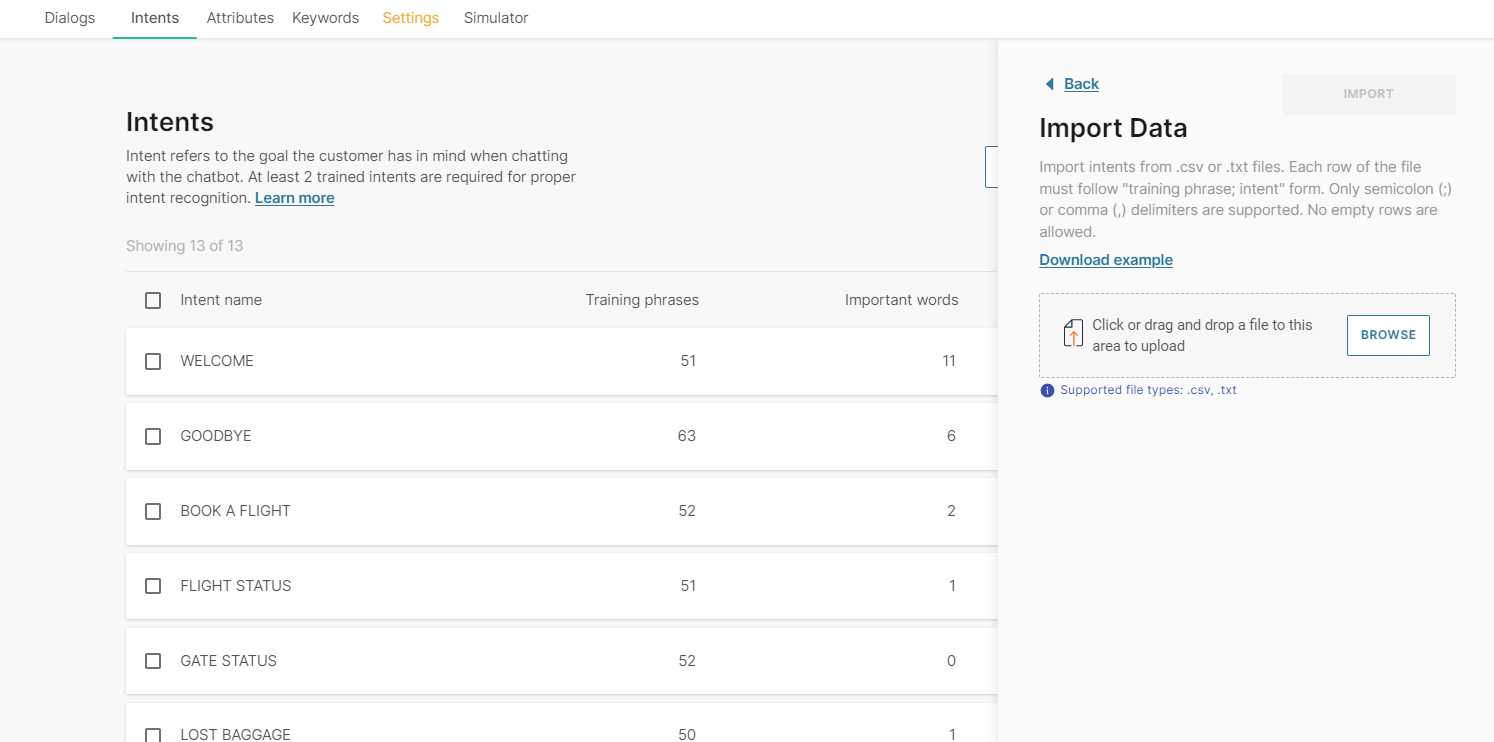Open the Download example link
The height and width of the screenshot is (742, 1494).
pos(1105,260)
